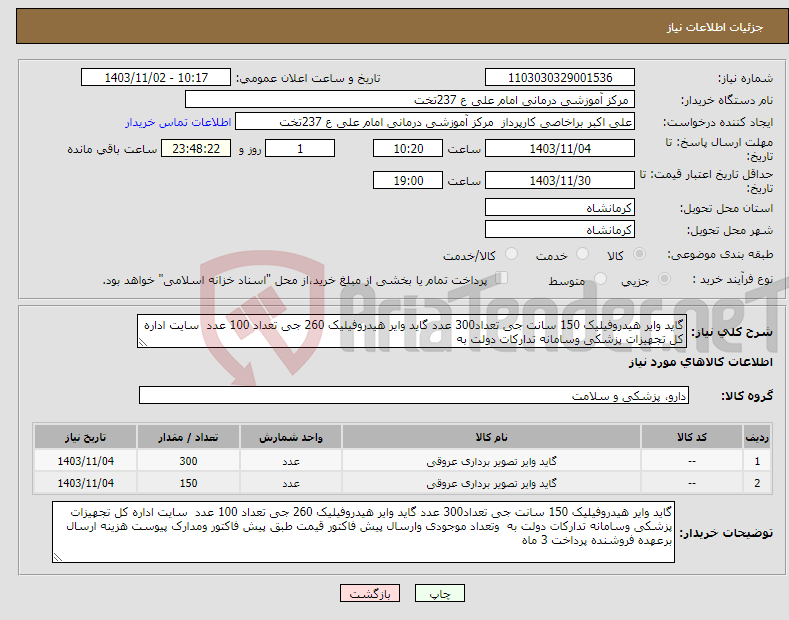The height and width of the screenshot is (620, 789).
Task: Click the بازگشت (back) button
Action: pos(370,593)
